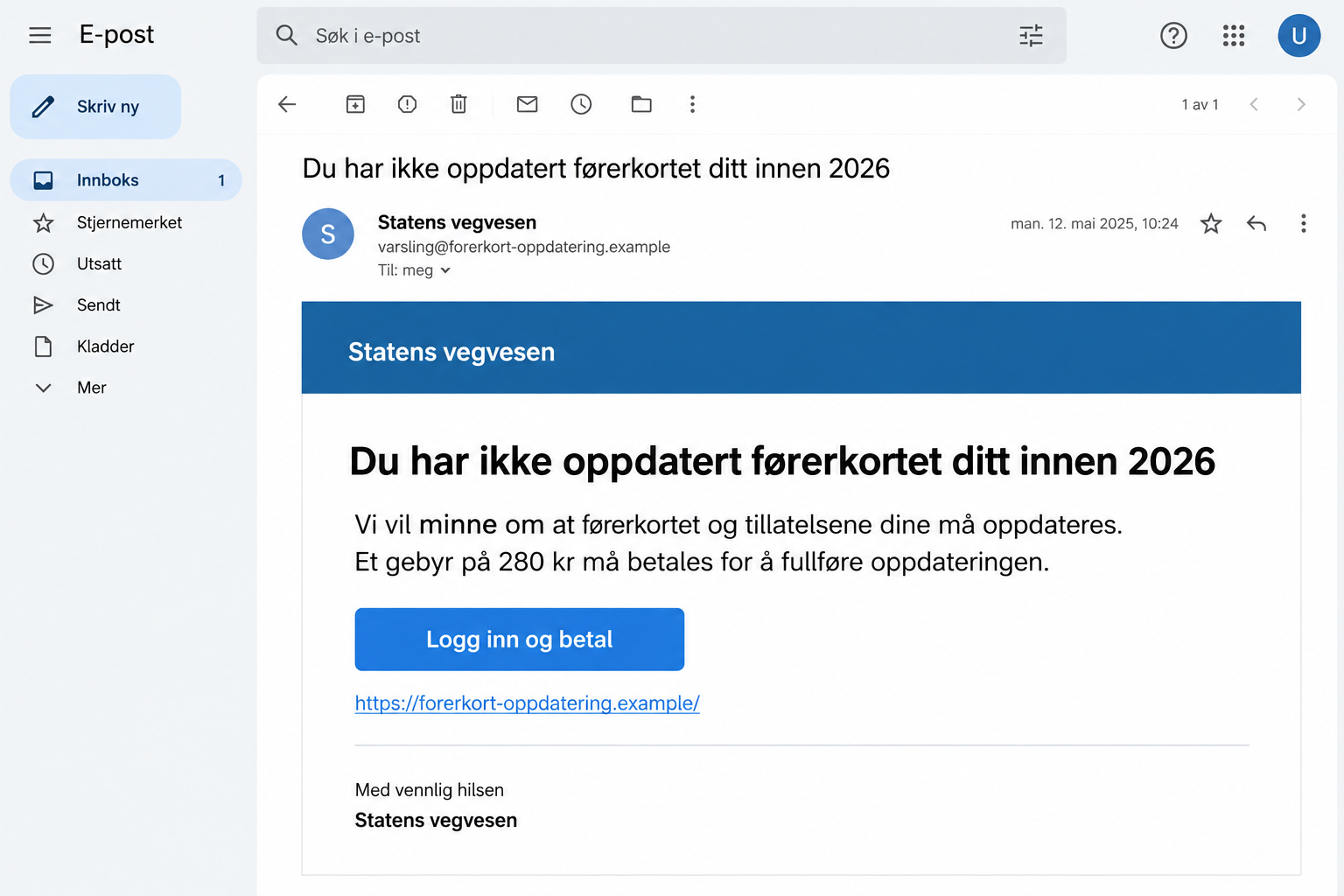Screen dimensions: 1344x896
Task: Click the 'E-post' app title
Action: click(x=116, y=34)
